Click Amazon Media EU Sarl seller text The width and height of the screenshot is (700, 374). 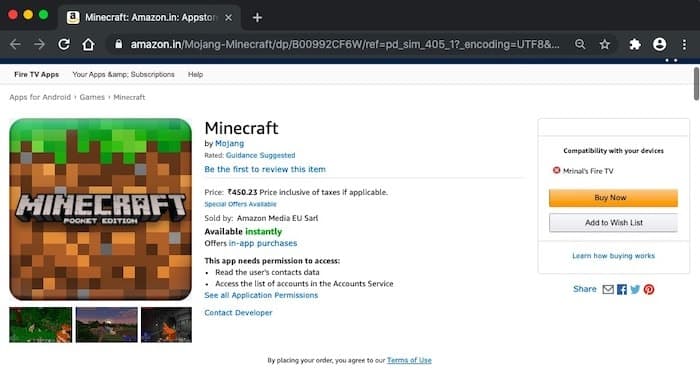pos(277,218)
